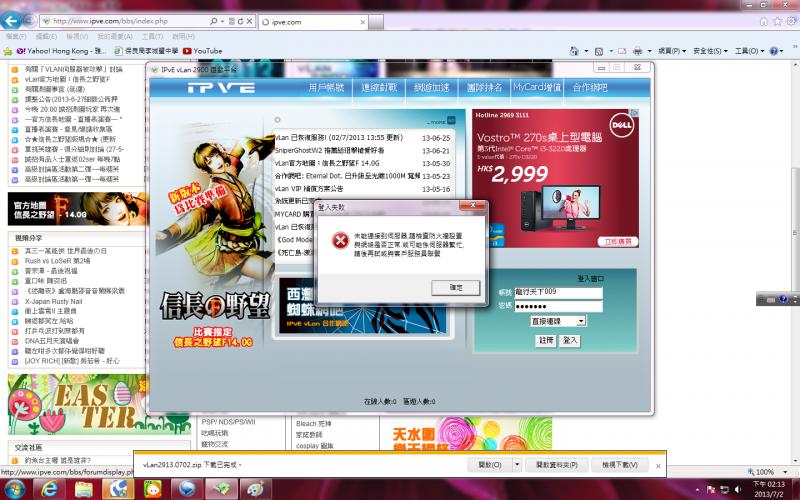Click the password input field
Image resolution: width=800 pixels, height=500 pixels.
(558, 306)
